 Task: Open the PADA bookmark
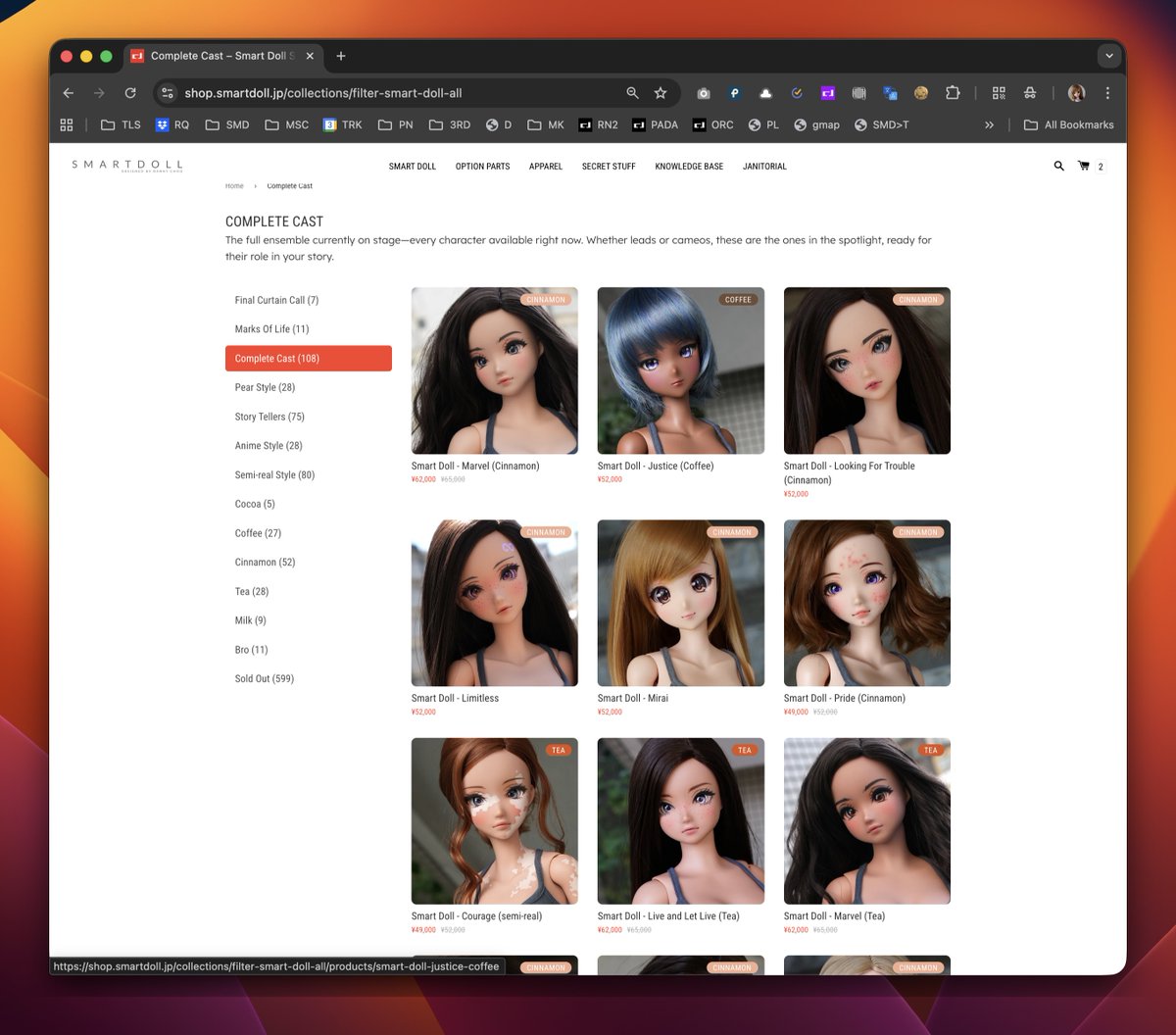point(656,124)
